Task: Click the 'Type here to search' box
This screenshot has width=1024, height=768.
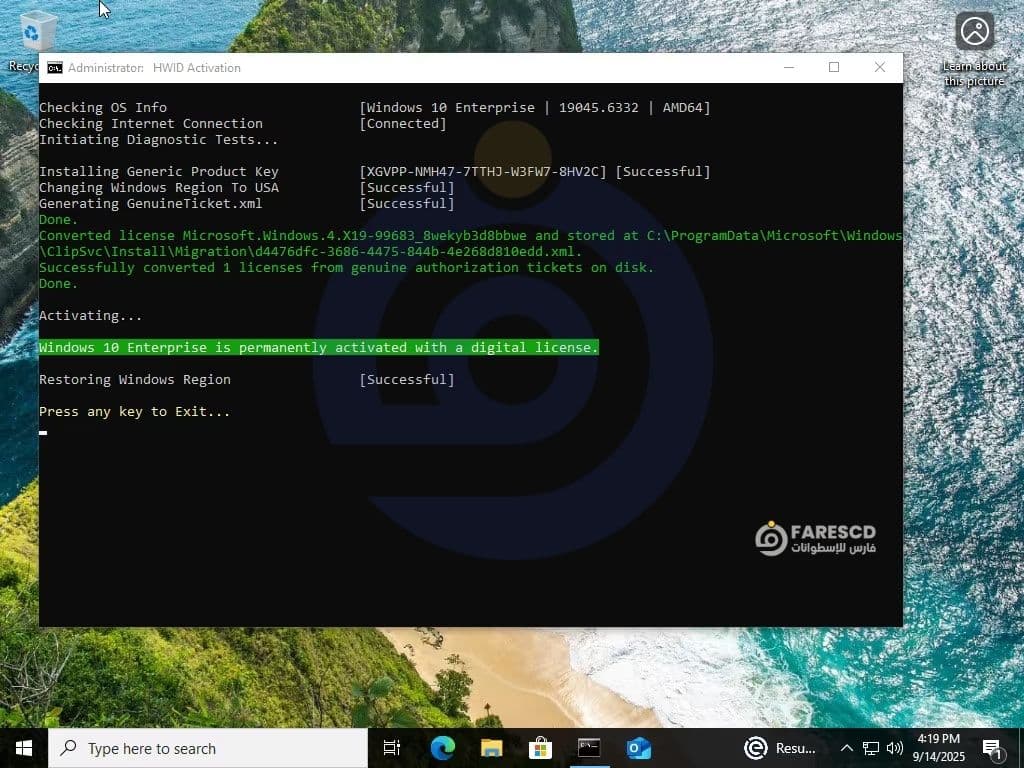Action: click(x=208, y=748)
